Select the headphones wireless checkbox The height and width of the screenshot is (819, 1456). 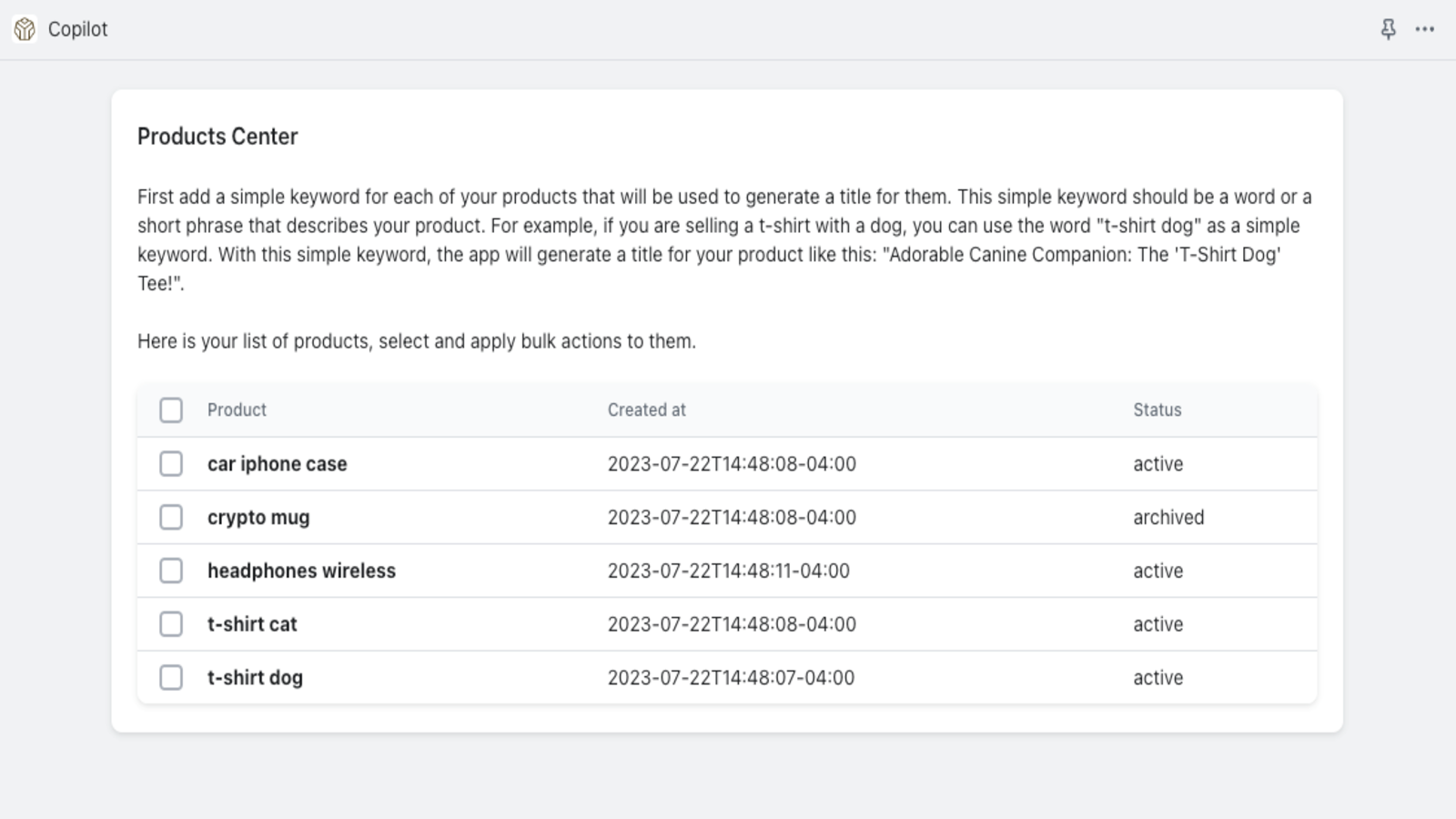coord(171,571)
